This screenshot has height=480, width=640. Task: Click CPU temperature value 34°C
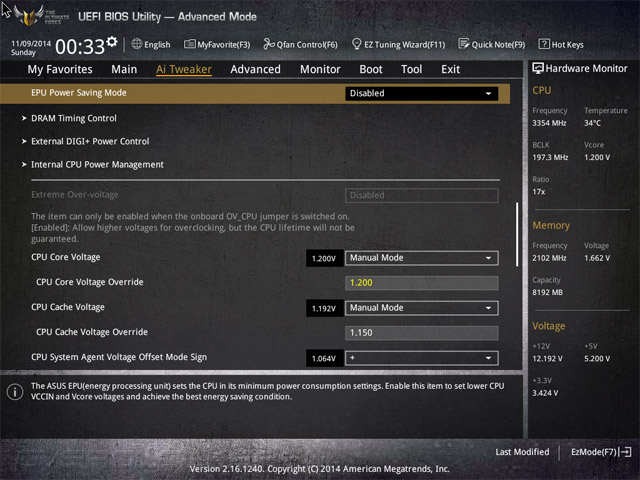tap(592, 123)
